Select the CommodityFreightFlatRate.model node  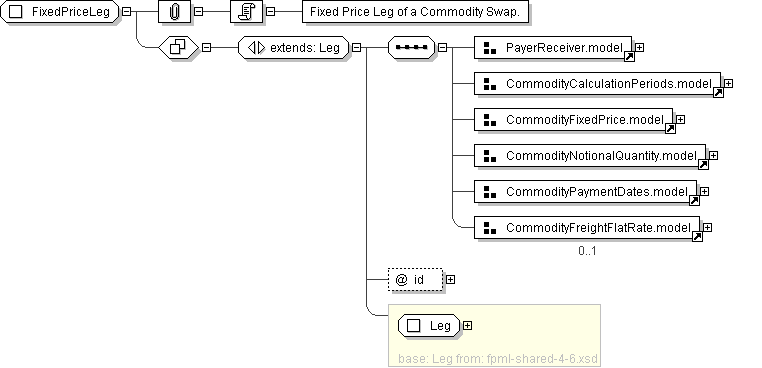(x=587, y=228)
